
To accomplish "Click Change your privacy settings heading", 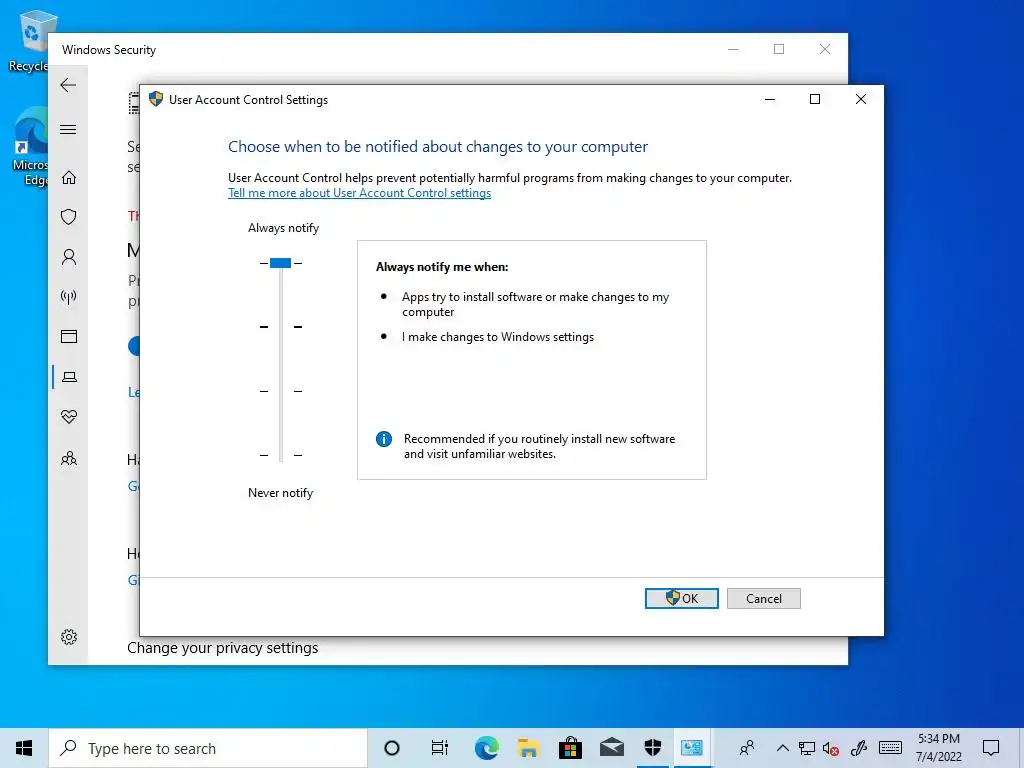I will click(x=223, y=648).
